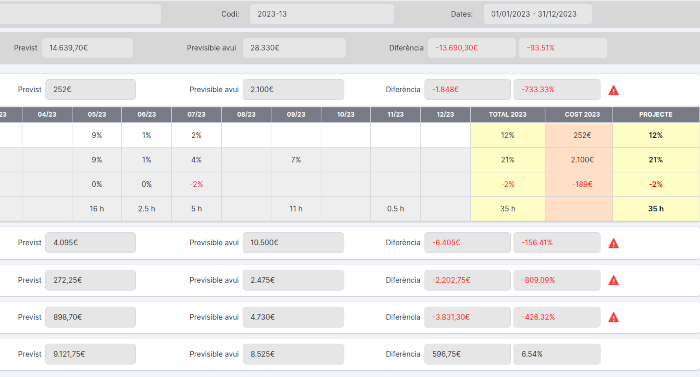Viewport: 700px width, 377px height.
Task: Click the warning triangle beside -733.33%
Action: click(614, 90)
